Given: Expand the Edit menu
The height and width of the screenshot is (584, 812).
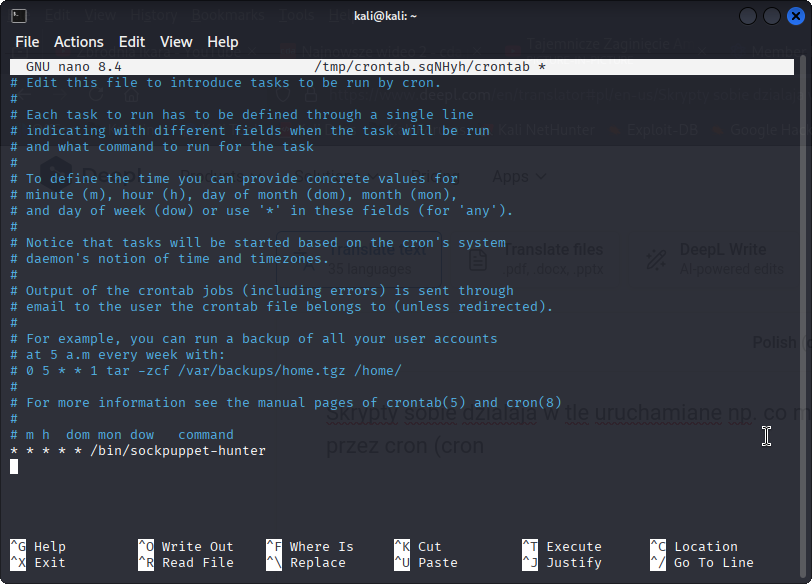Looking at the screenshot, I should point(131,42).
